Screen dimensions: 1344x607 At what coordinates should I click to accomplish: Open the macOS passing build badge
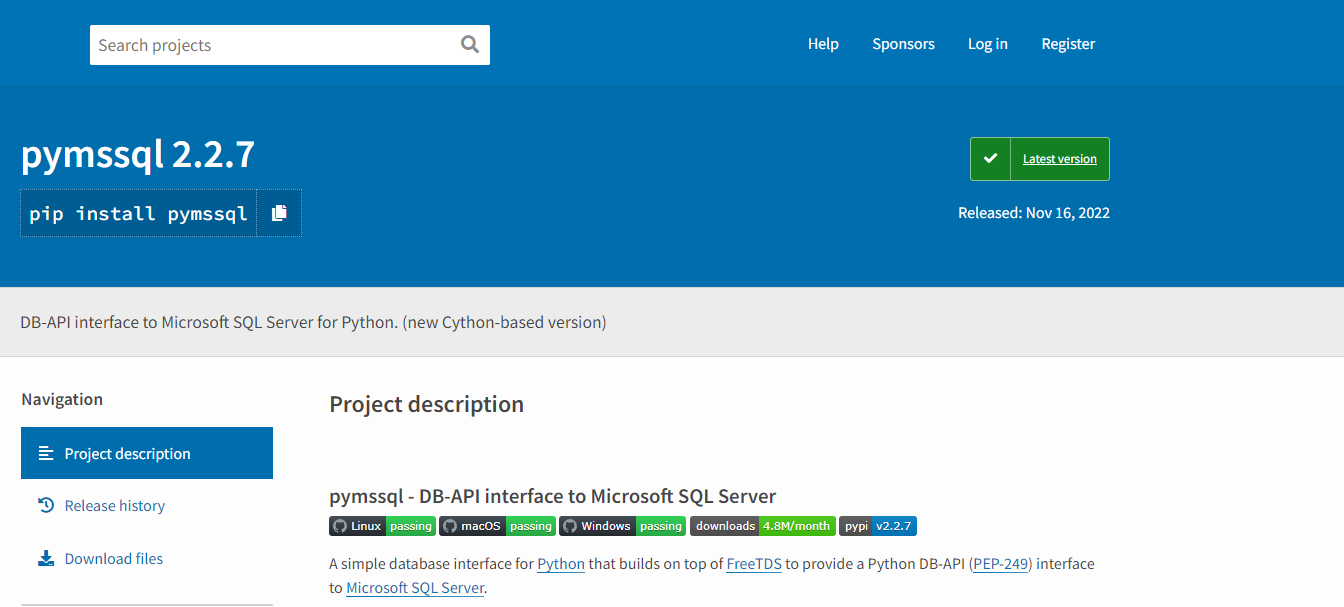point(497,526)
